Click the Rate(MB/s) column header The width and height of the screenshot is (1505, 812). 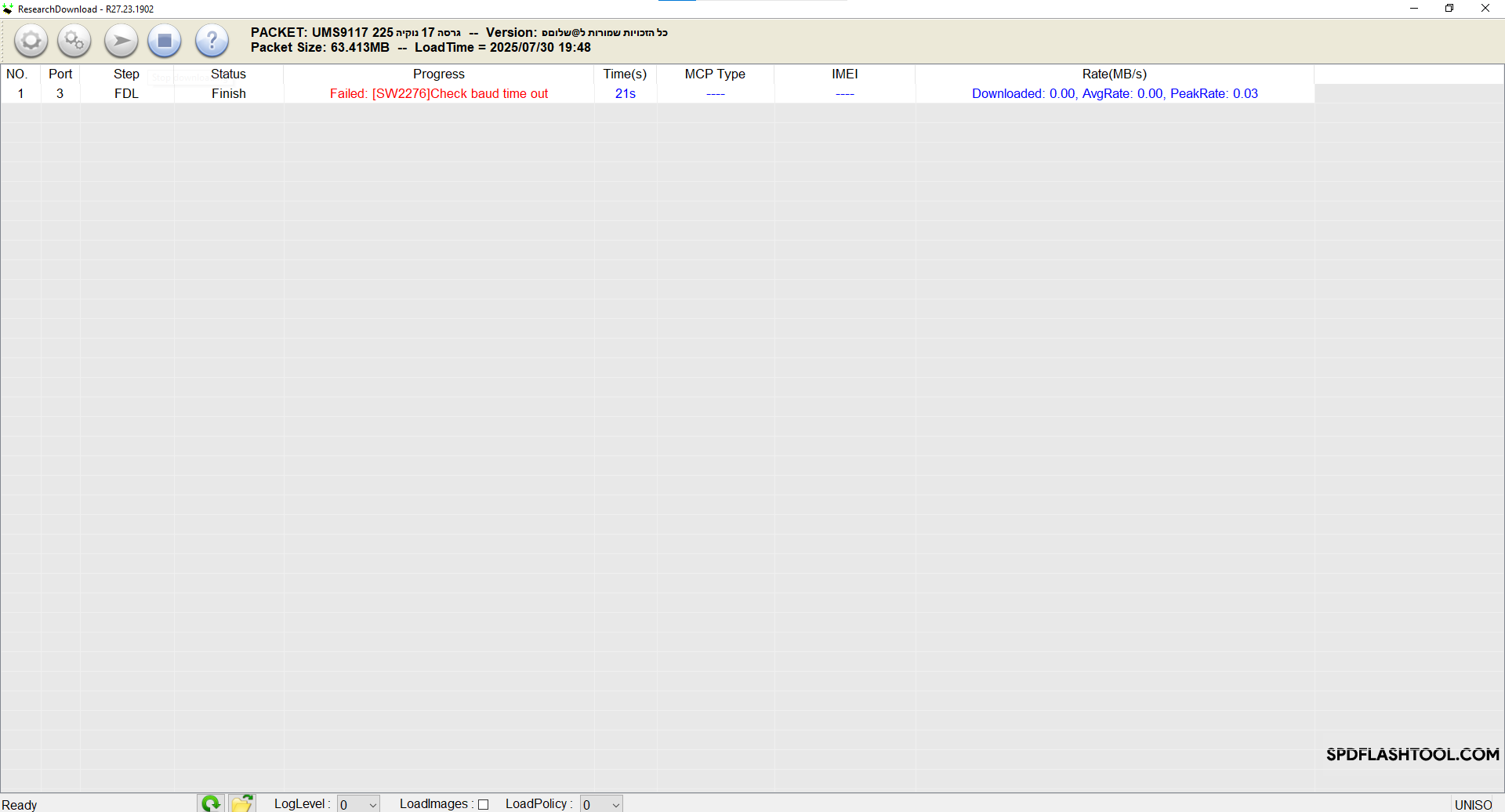coord(1115,74)
